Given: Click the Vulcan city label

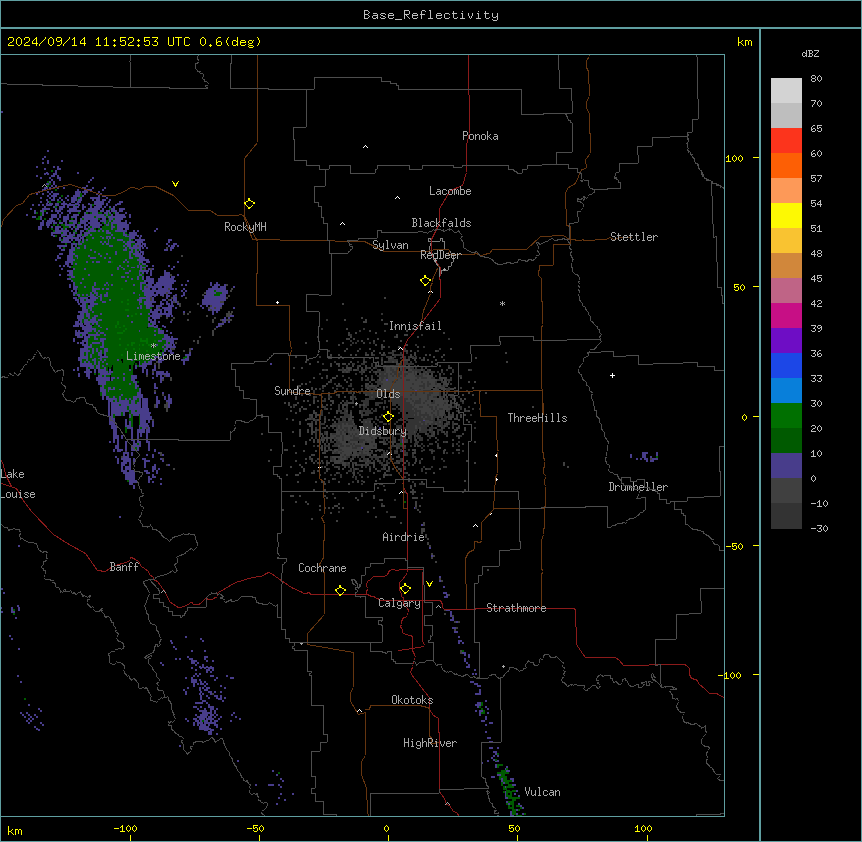Looking at the screenshot, I should [x=542, y=792].
